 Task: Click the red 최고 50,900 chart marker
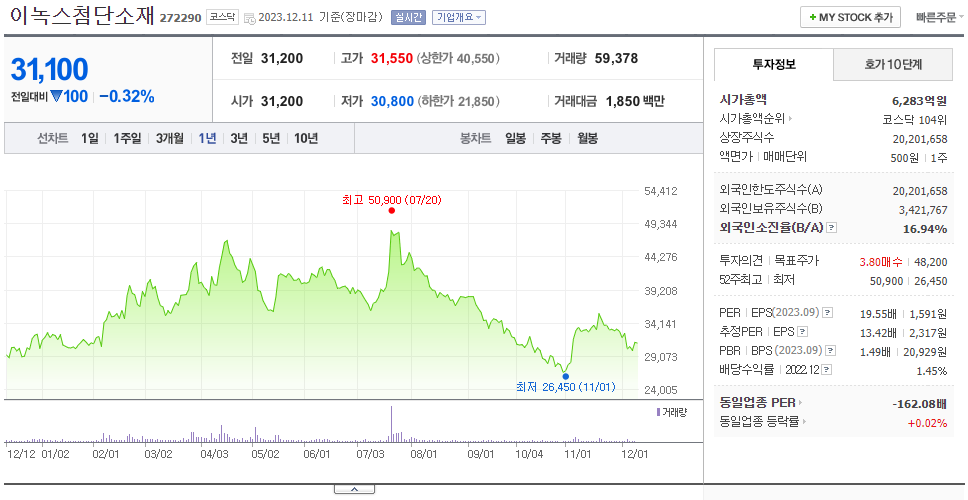click(391, 210)
